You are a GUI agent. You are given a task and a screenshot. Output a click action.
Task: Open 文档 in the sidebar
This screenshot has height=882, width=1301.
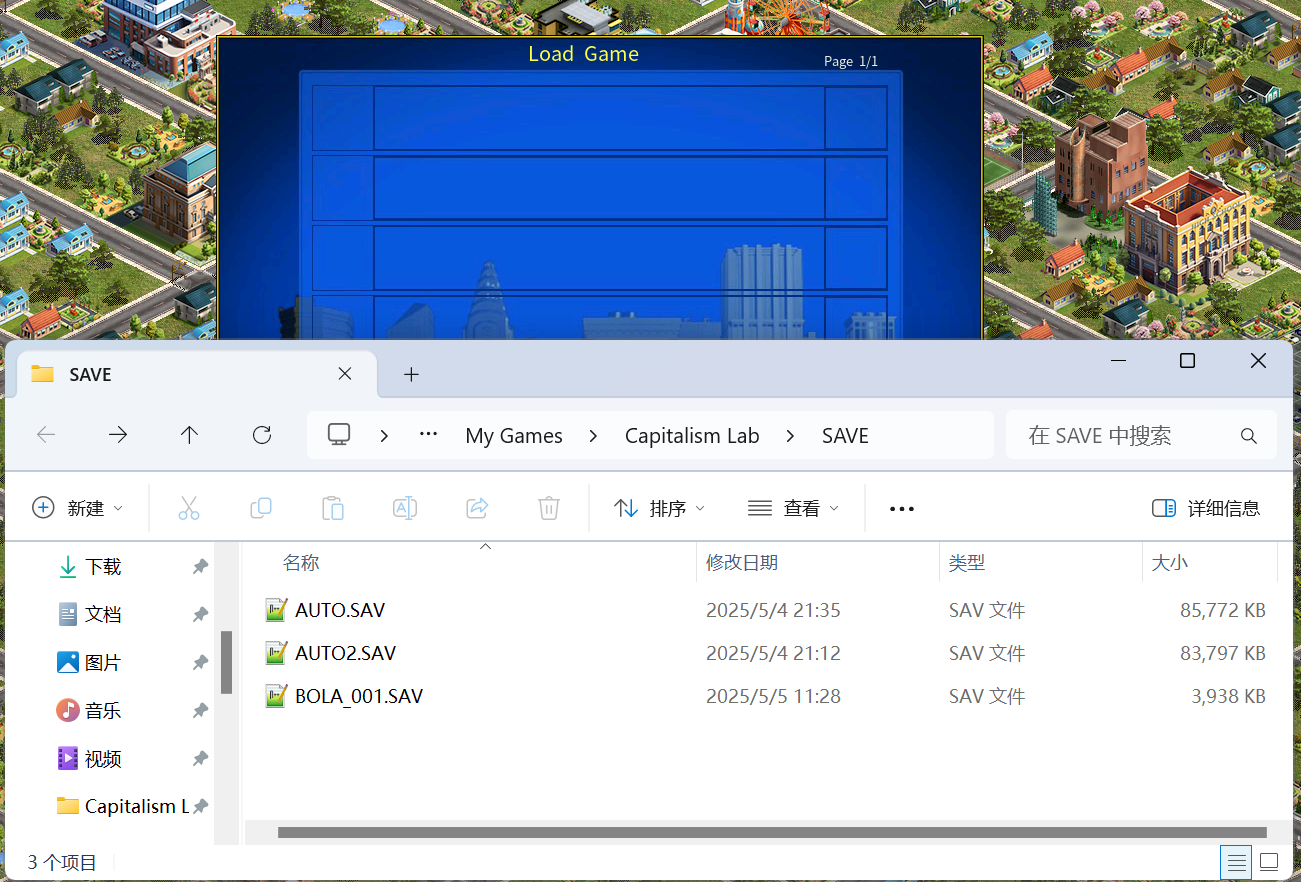[x=103, y=614]
